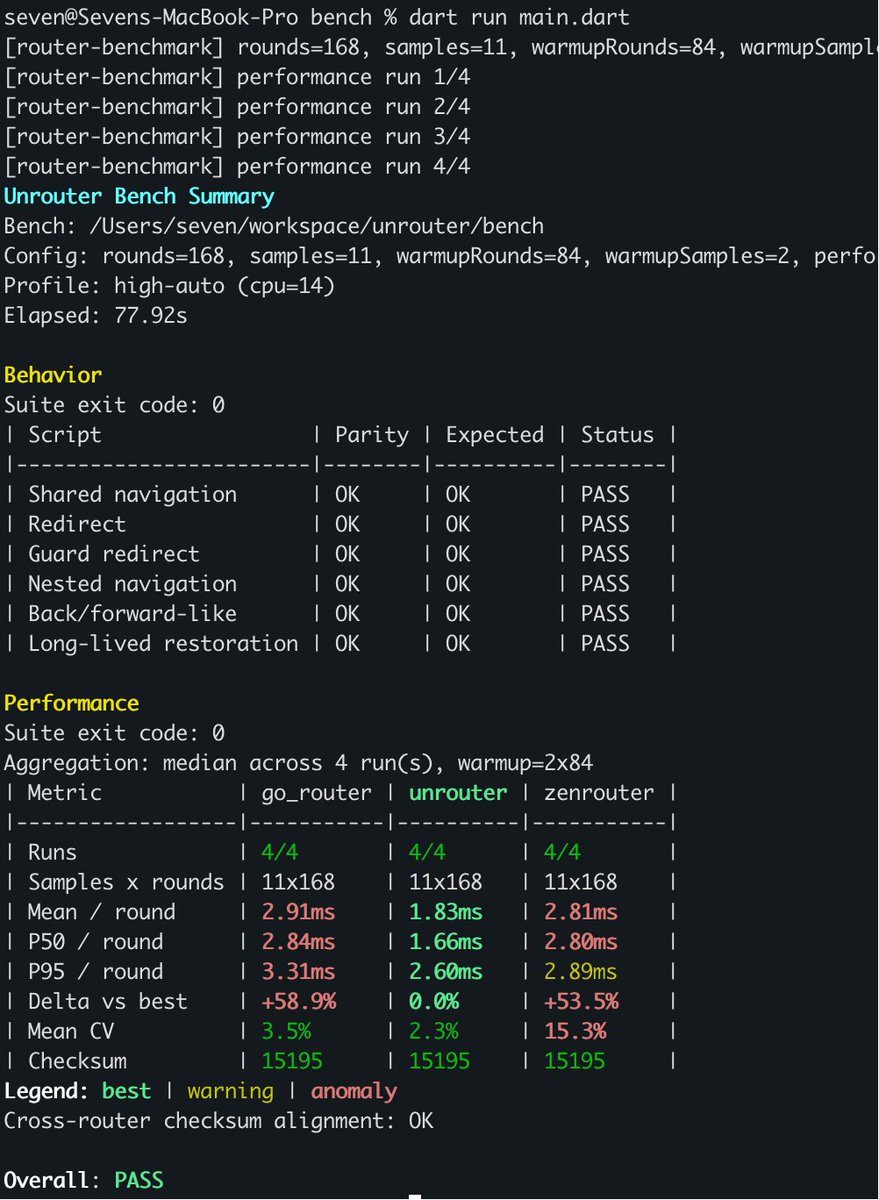Click the 'go_router' column header
This screenshot has height=1200, width=879.
point(316,793)
